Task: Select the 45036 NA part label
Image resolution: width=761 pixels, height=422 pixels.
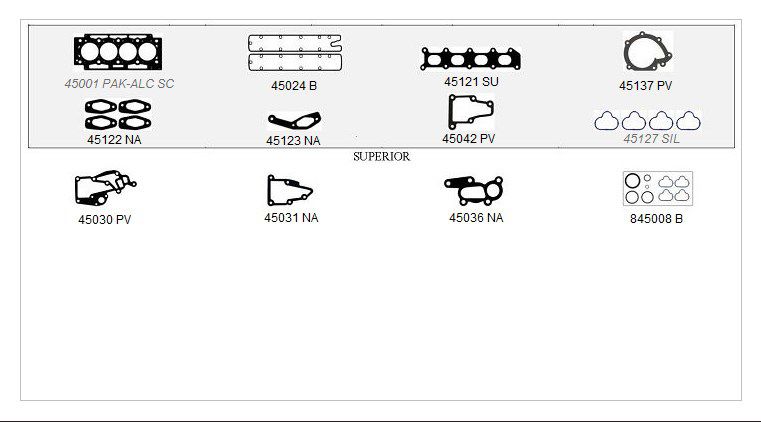Action: [x=476, y=218]
